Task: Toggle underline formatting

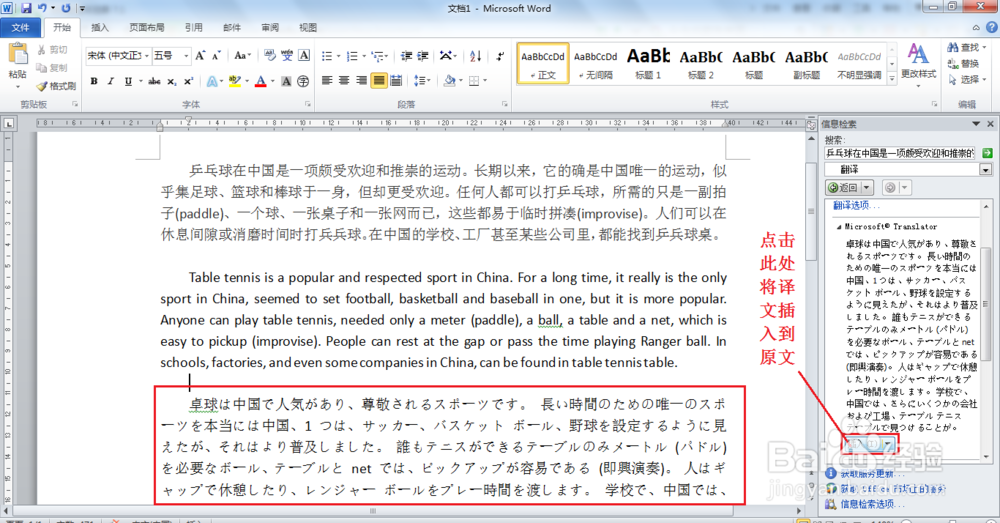Action: tap(128, 81)
